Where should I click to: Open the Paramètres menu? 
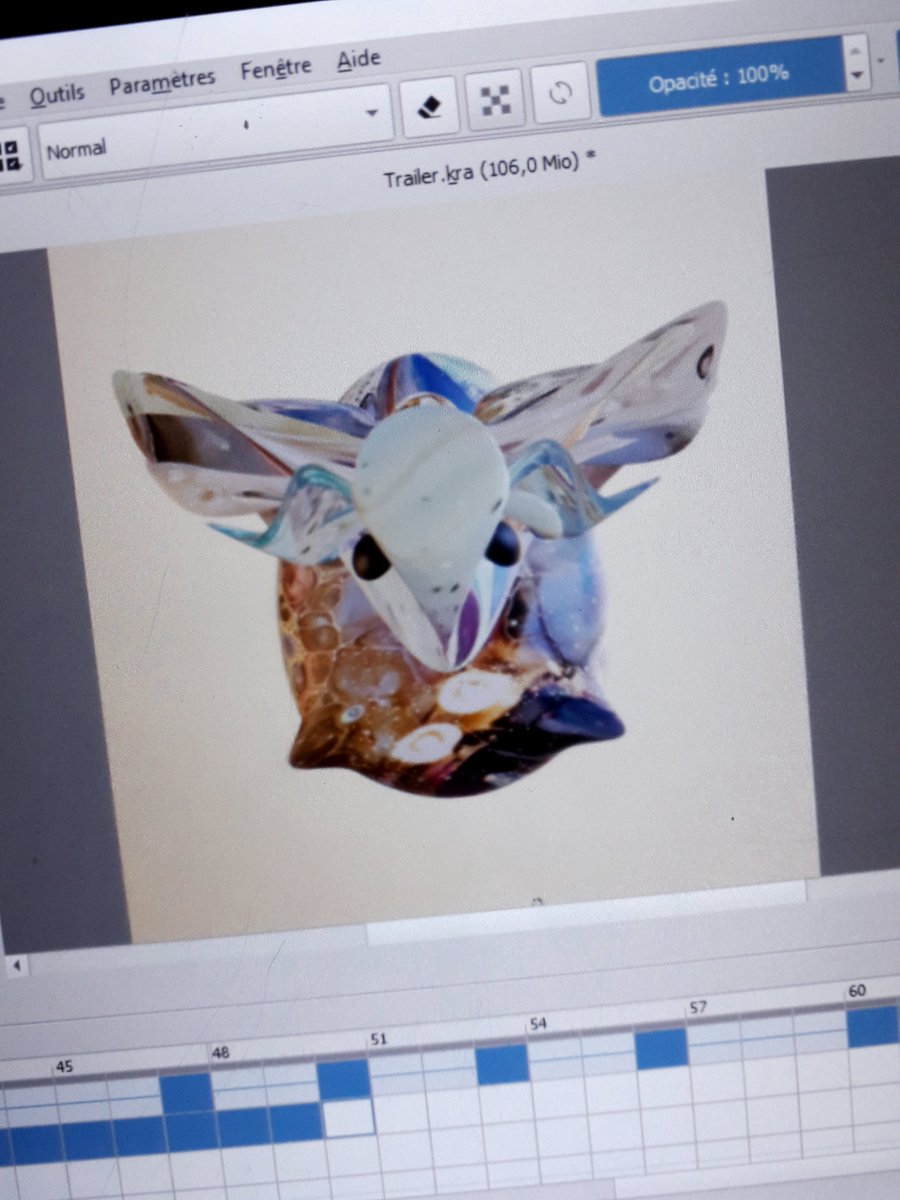pos(162,82)
